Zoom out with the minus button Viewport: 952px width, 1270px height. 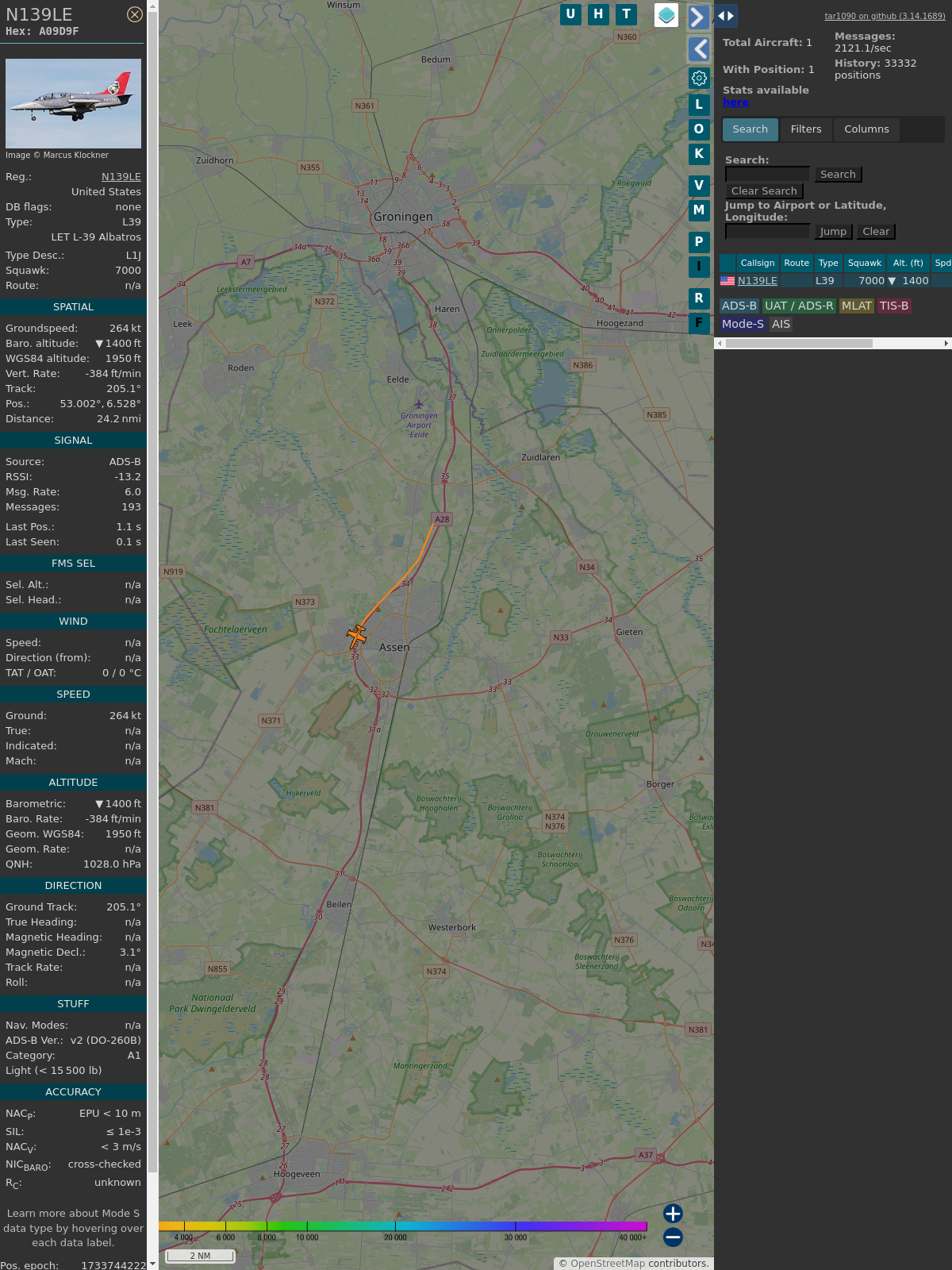click(x=673, y=1237)
